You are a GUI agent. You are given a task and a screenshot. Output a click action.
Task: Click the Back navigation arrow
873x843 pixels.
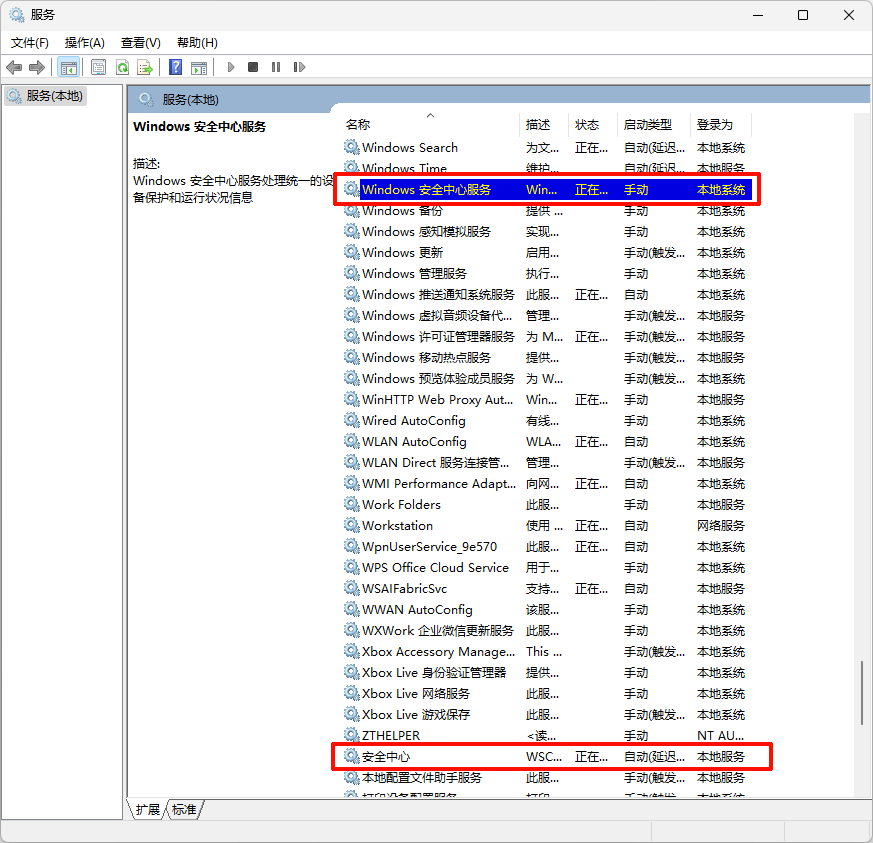[14, 67]
